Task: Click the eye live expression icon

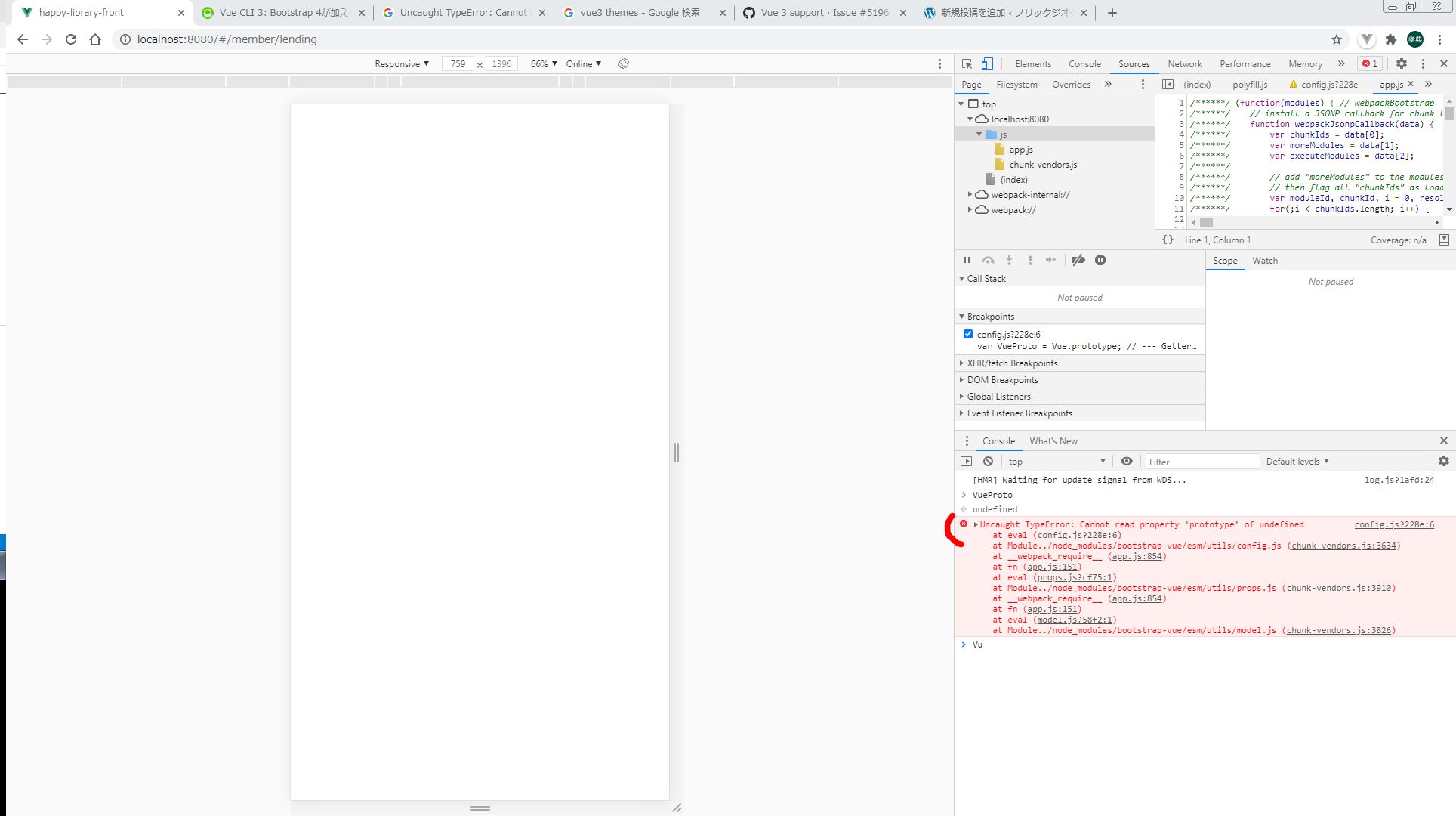Action: (x=1127, y=462)
